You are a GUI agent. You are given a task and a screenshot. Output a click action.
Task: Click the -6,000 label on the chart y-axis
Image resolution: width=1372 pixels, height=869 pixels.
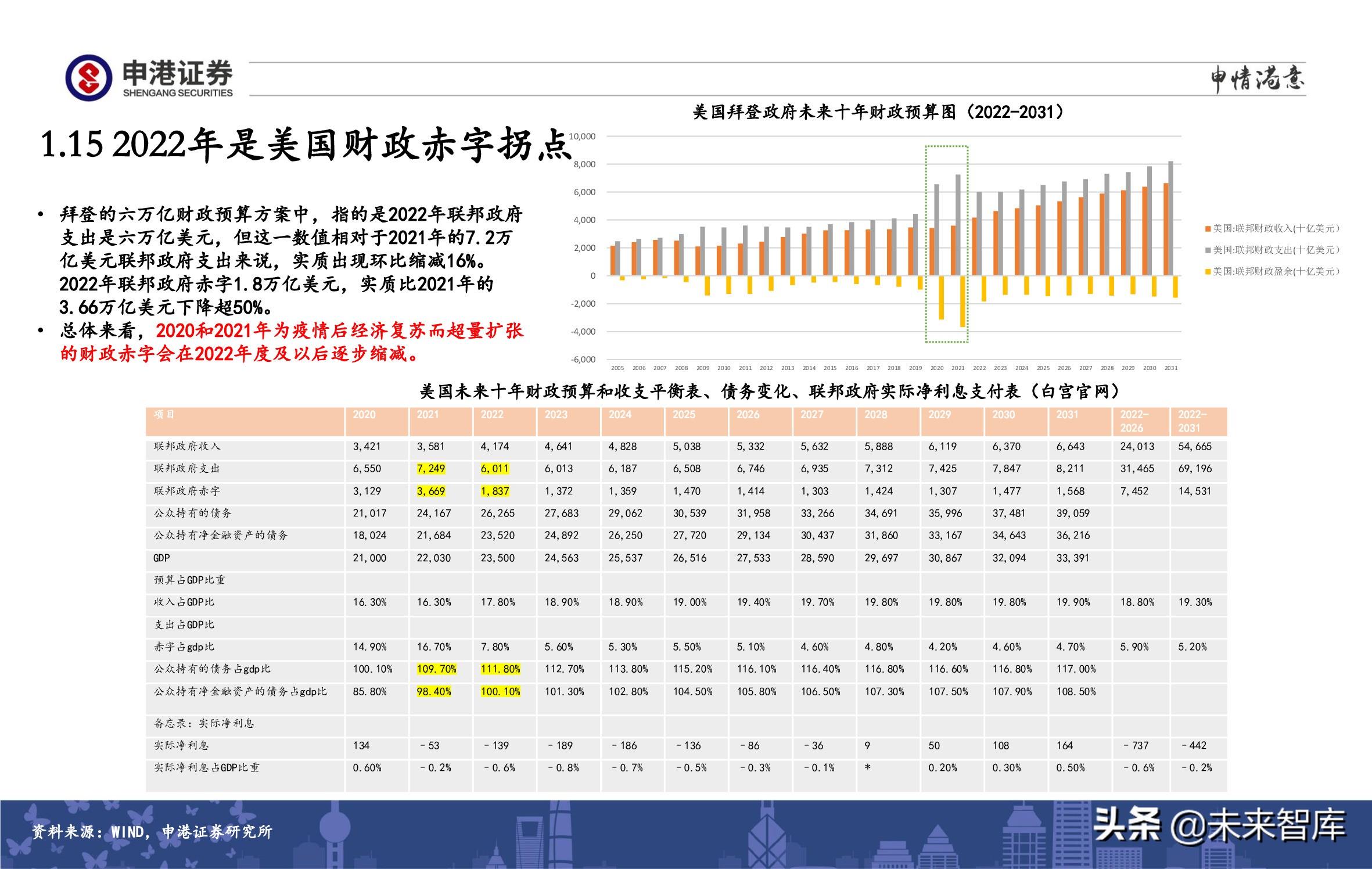(583, 360)
